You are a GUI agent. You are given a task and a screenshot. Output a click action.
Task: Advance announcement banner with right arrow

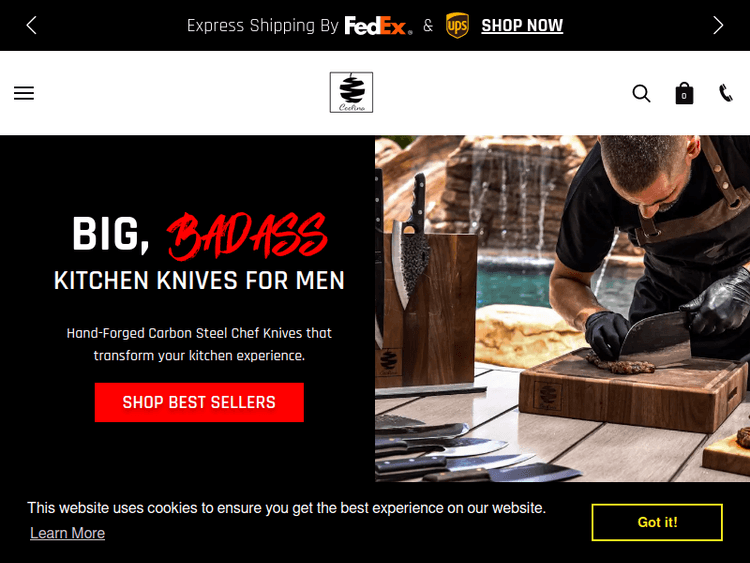718,25
